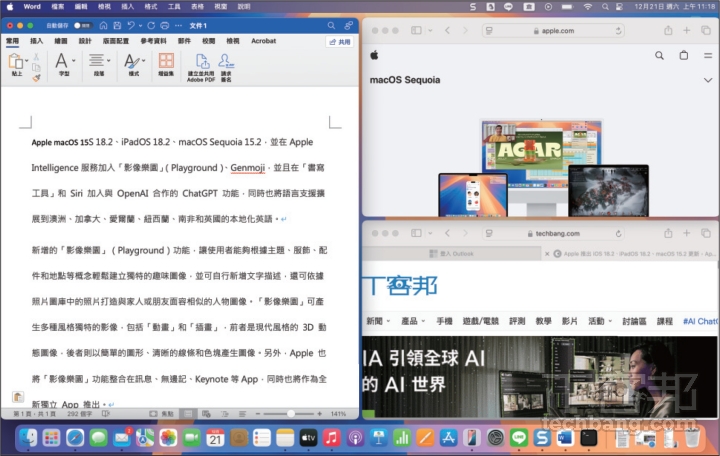Click the proofing book icon in Word status bar
The height and width of the screenshot is (456, 720).
tap(106, 414)
